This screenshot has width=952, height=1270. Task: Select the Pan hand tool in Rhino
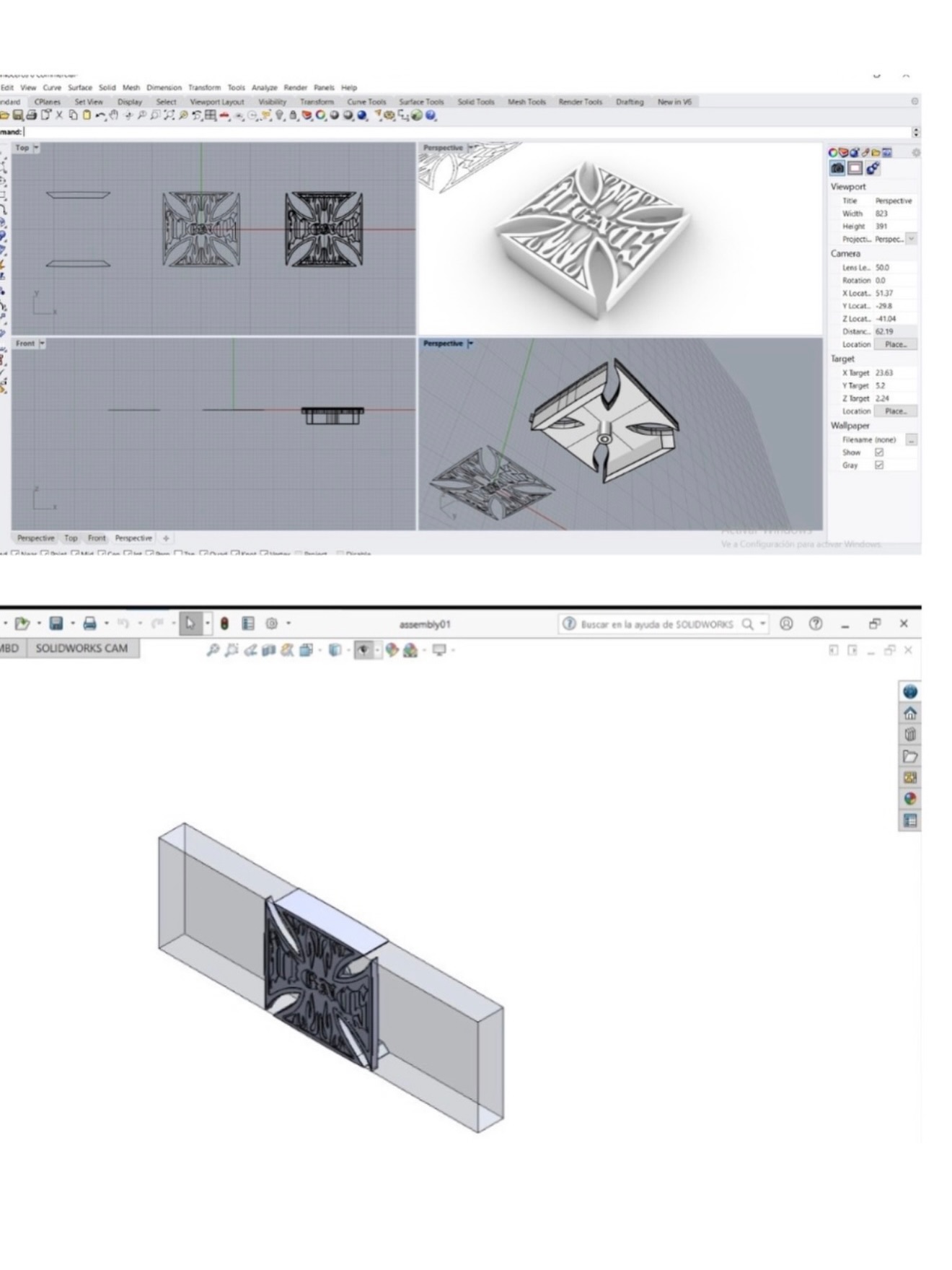[x=114, y=115]
